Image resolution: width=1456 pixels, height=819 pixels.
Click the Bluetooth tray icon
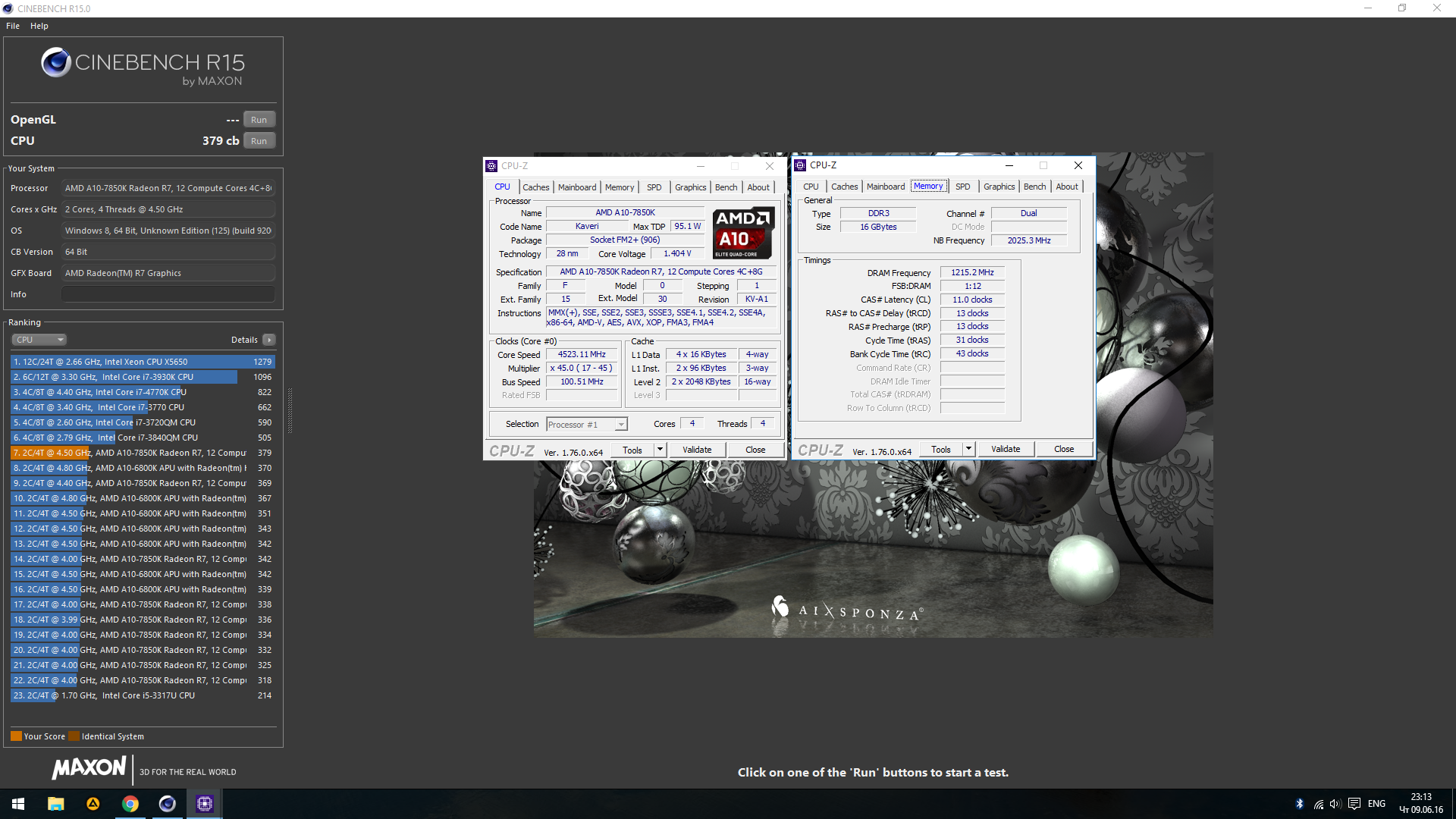tap(1299, 804)
